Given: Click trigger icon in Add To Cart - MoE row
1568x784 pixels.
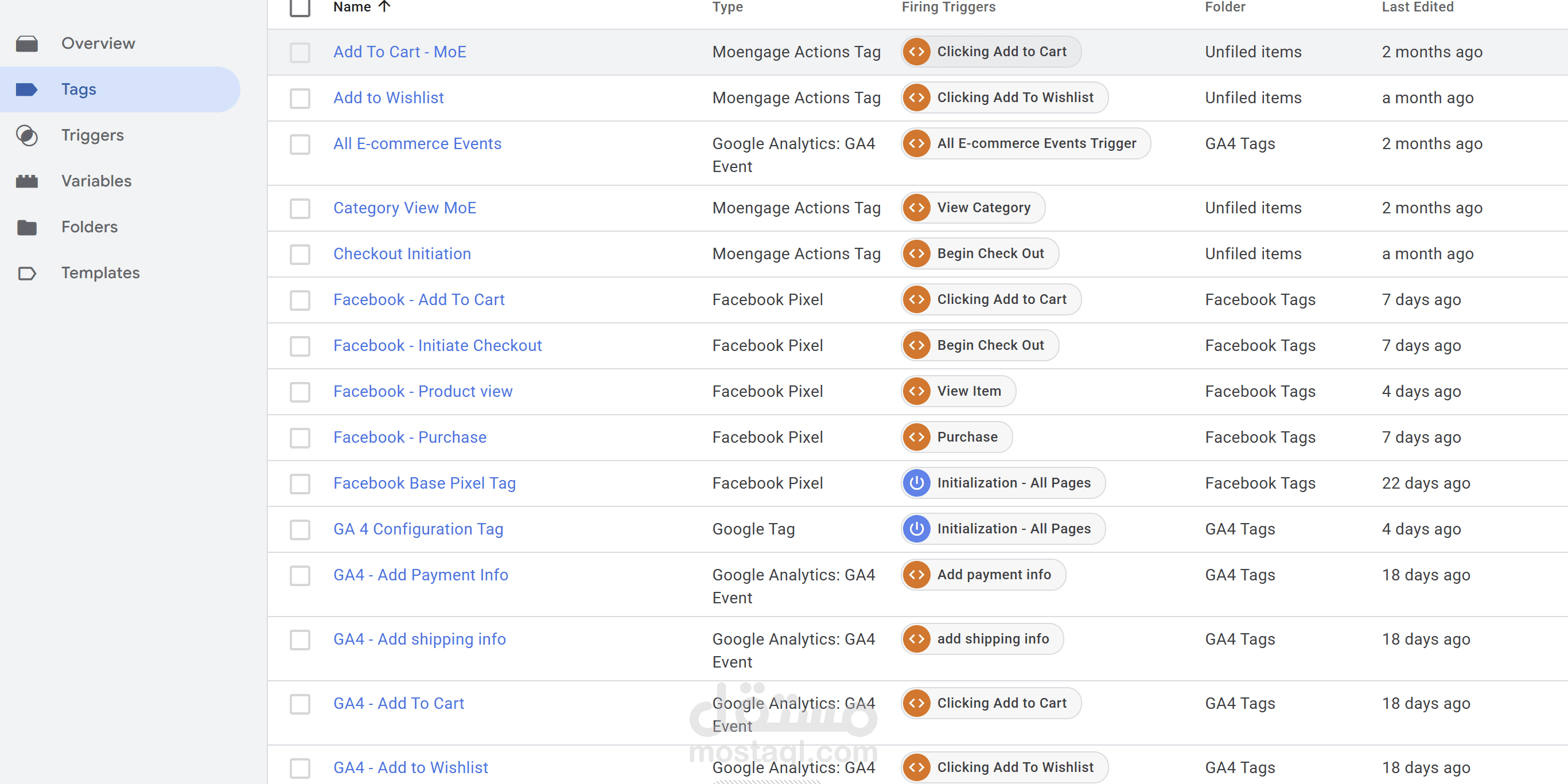Looking at the screenshot, I should pyautogui.click(x=917, y=52).
